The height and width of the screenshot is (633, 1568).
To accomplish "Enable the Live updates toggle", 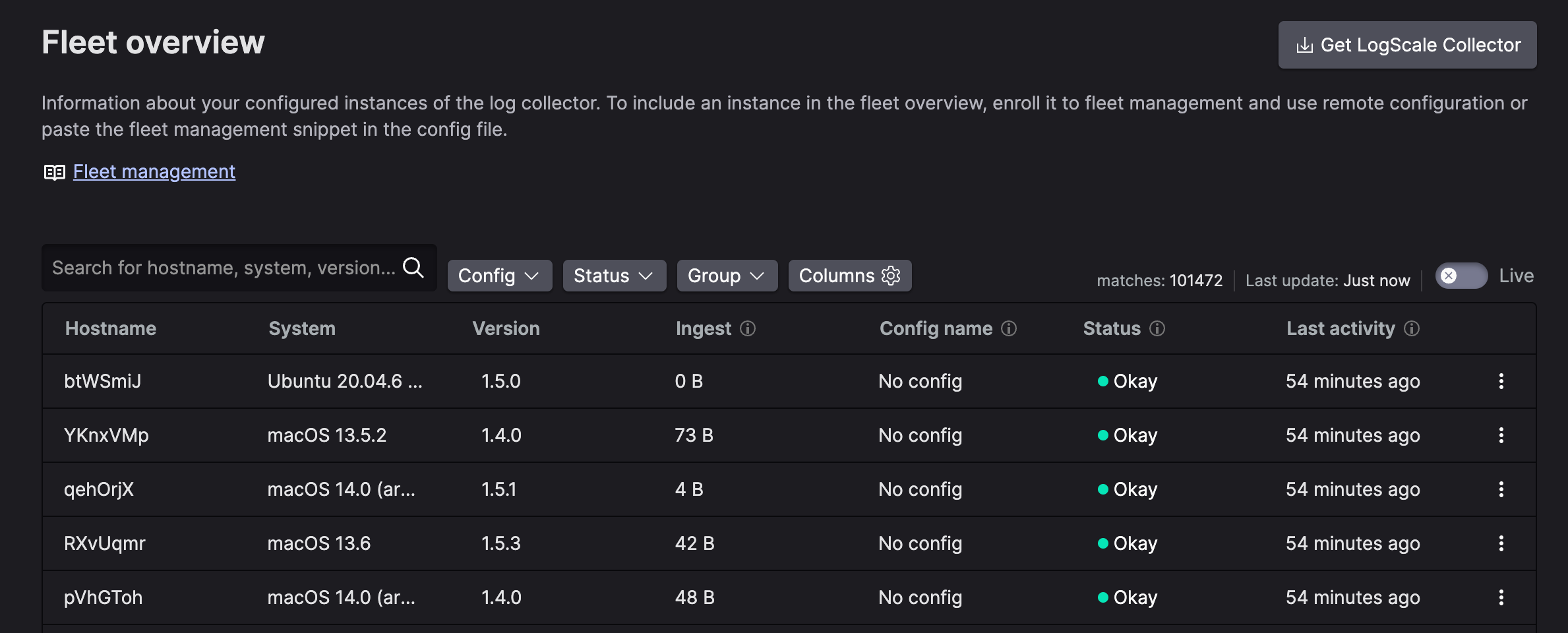I will [x=1461, y=276].
